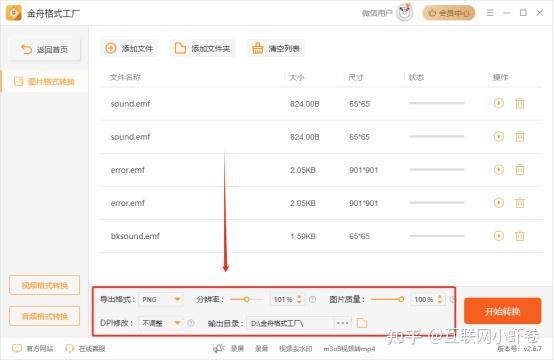Click the 在线客服 headset icon
554x360 pixels.
[x=70, y=349]
